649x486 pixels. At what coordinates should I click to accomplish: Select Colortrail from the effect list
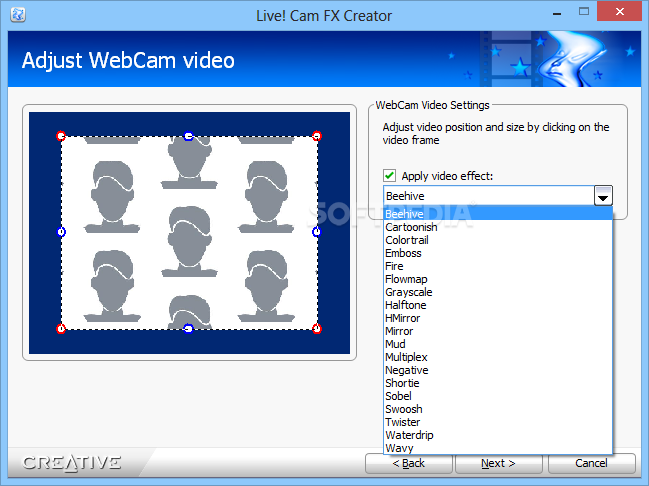(x=498, y=240)
